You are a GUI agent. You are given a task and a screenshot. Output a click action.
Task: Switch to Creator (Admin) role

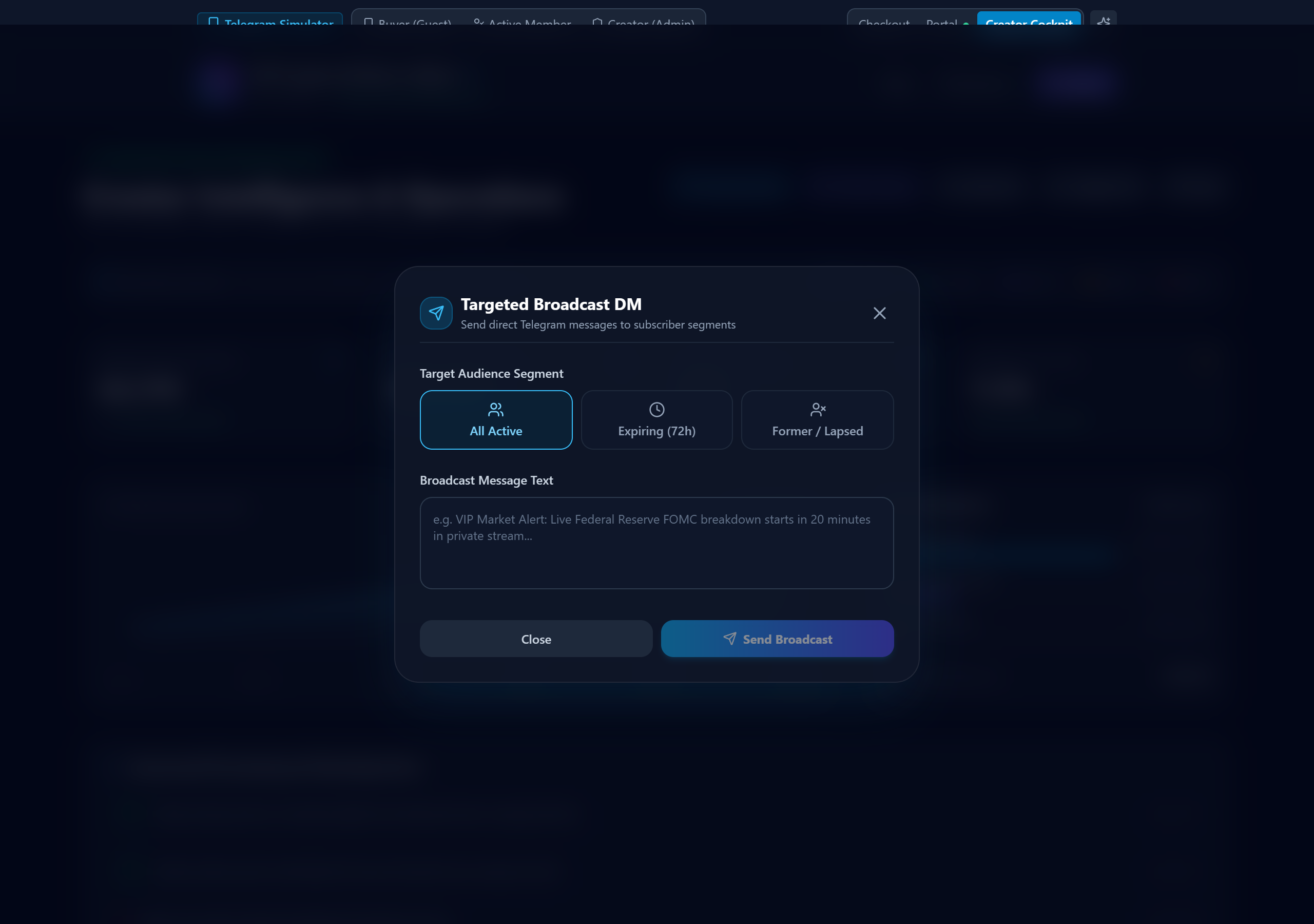pos(643,21)
